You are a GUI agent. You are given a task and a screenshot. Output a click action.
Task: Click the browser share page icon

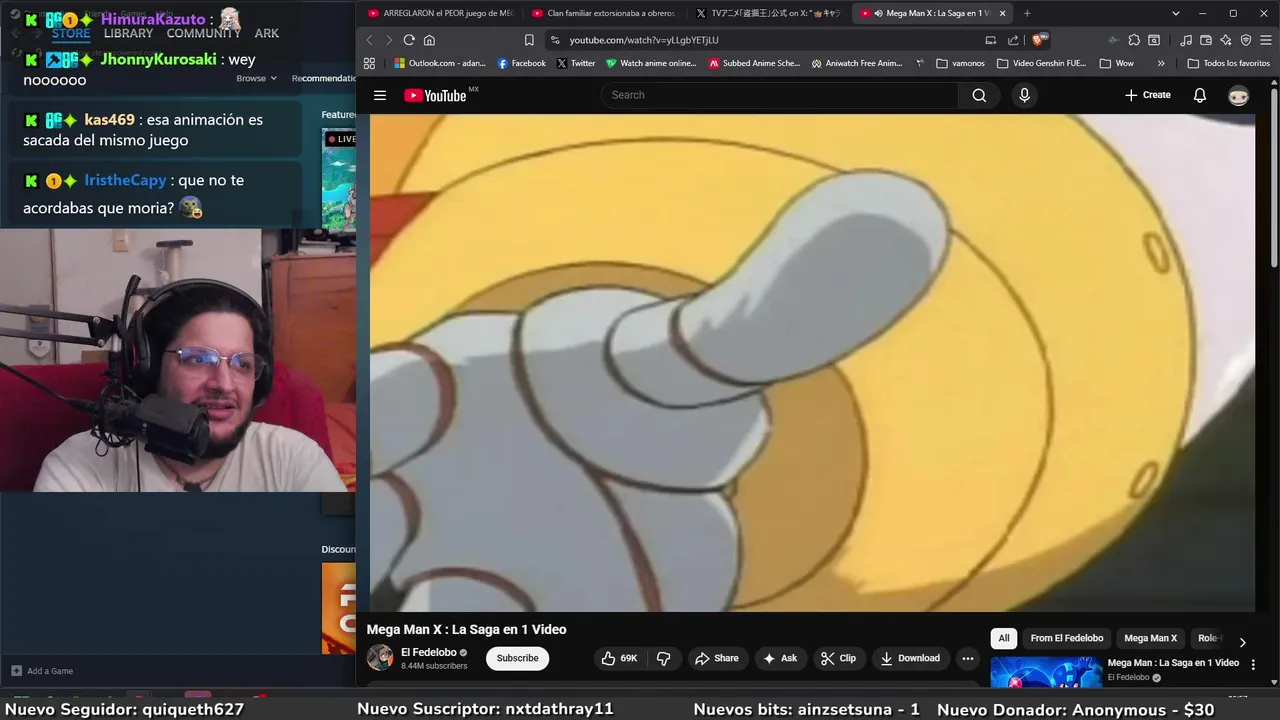(x=1013, y=40)
